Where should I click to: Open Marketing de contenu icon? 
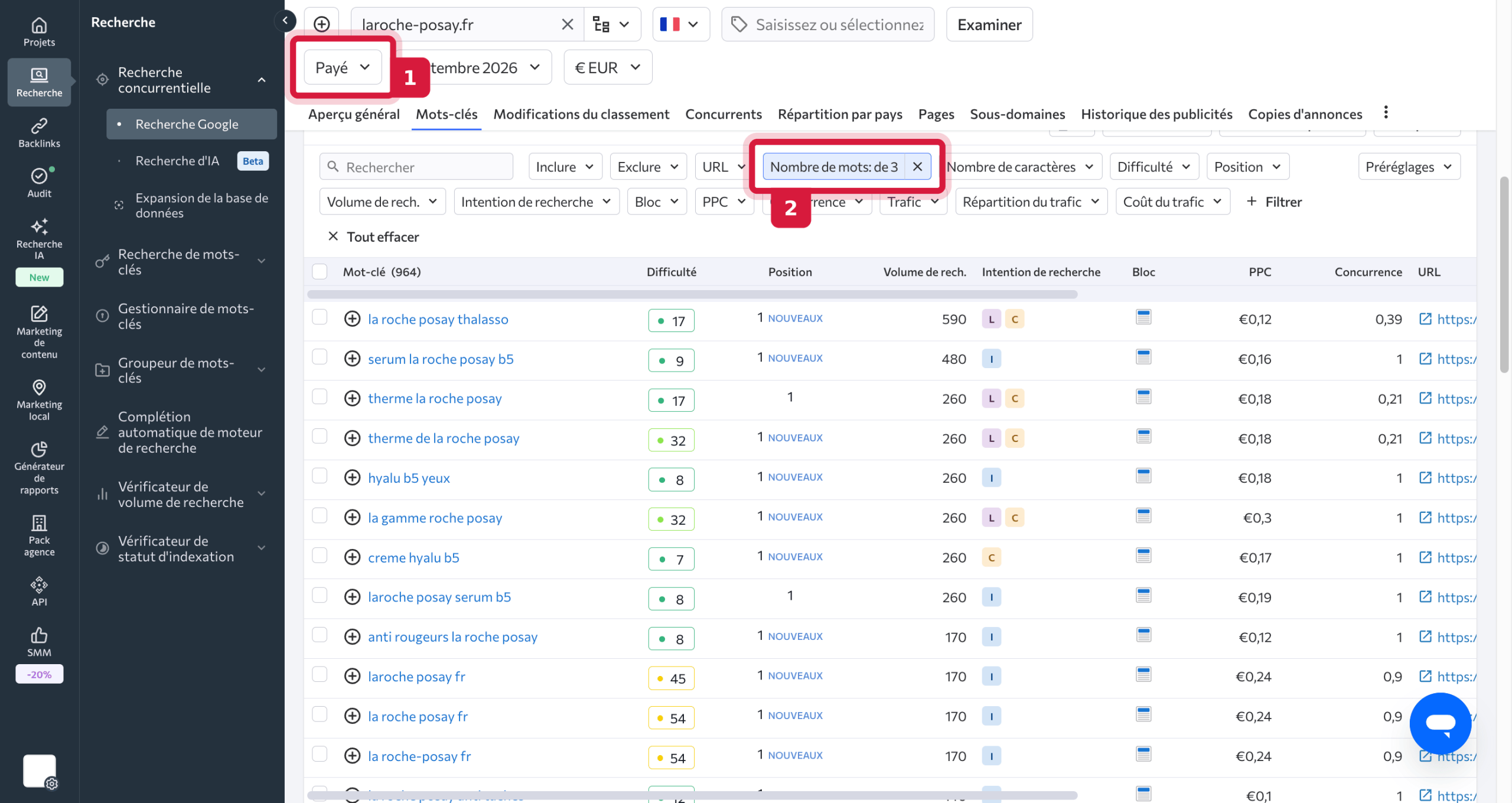39,332
